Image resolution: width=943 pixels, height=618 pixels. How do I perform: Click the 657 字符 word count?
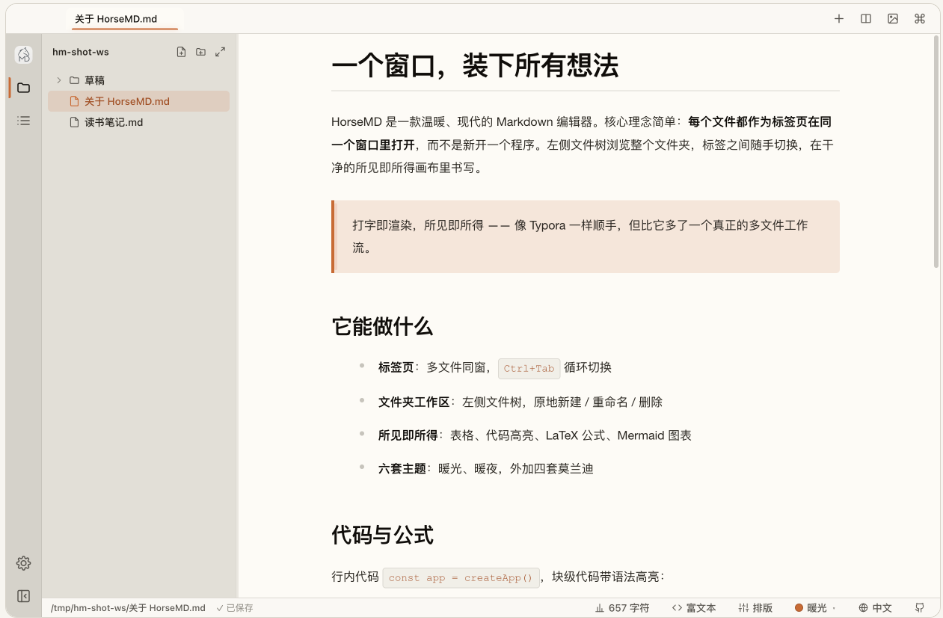click(622, 608)
